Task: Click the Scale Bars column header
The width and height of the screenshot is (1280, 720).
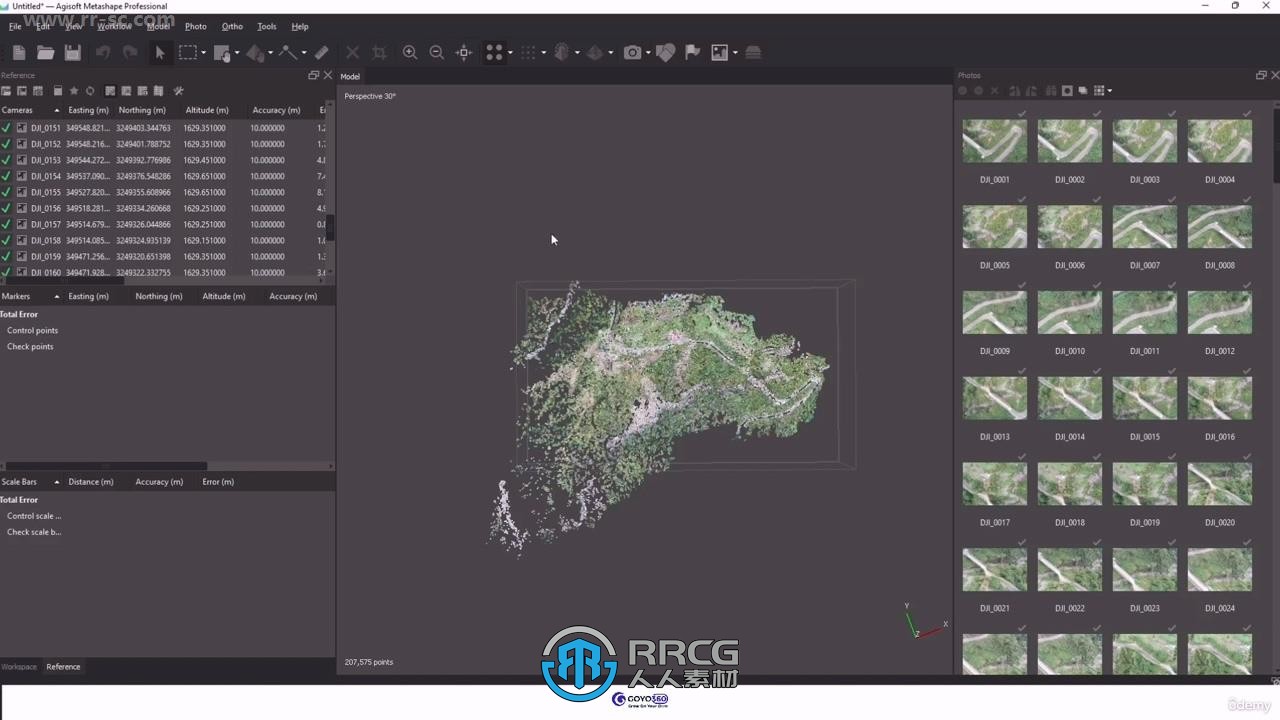Action: (x=30, y=482)
